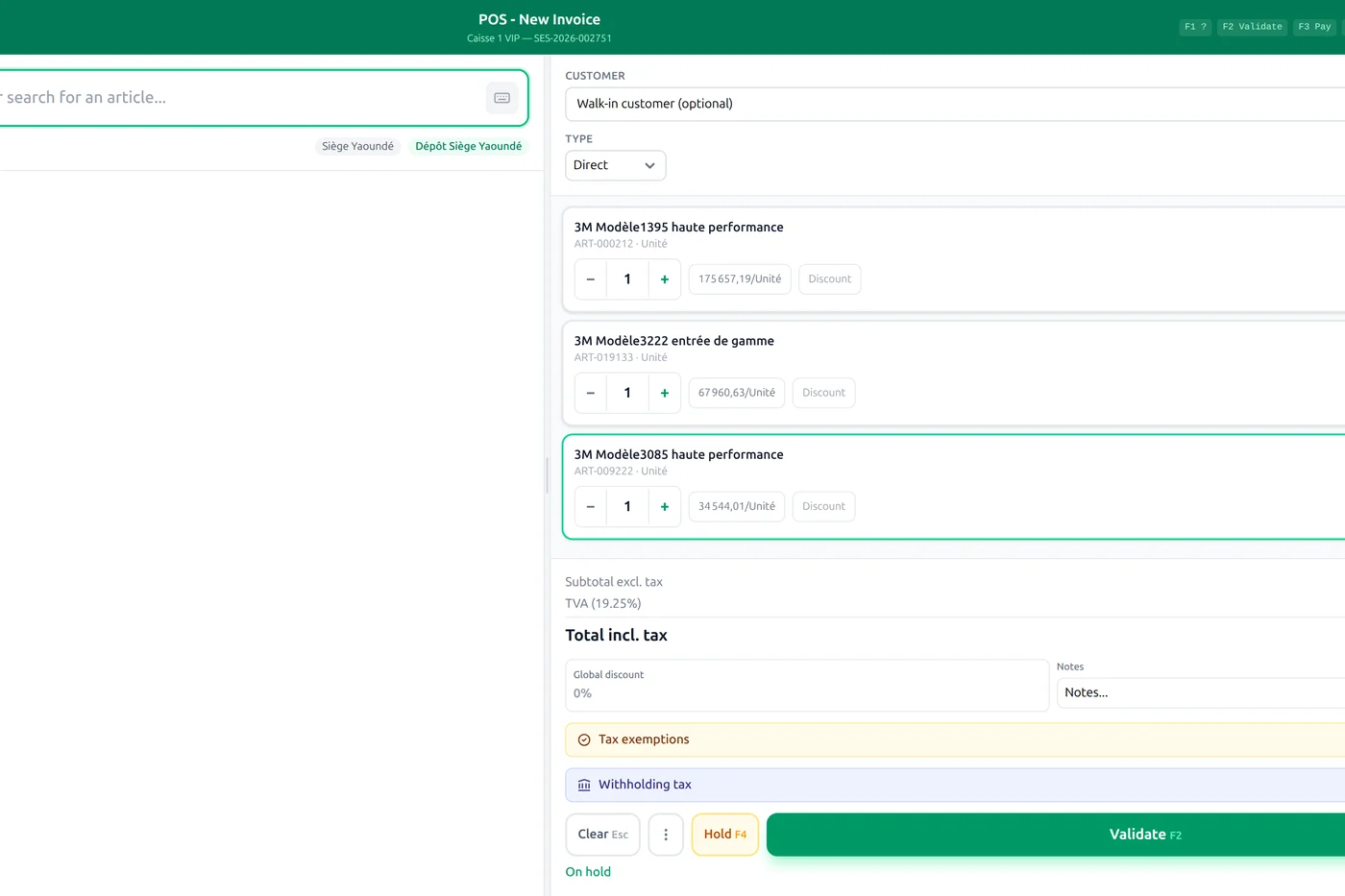Open the invoice Type dropdown showing Direct
The image size is (1345, 896).
coord(616,165)
